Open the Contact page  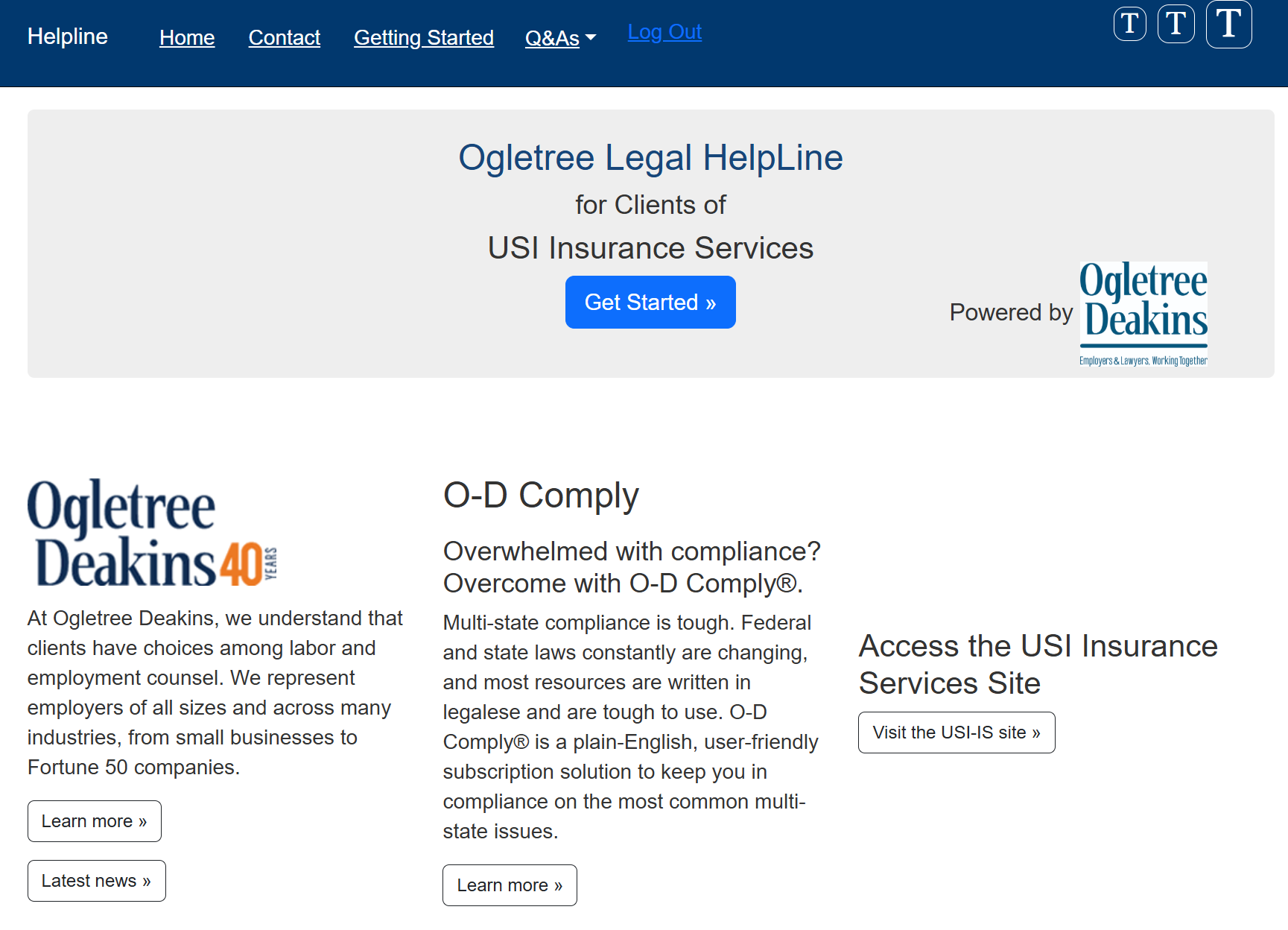pos(284,38)
